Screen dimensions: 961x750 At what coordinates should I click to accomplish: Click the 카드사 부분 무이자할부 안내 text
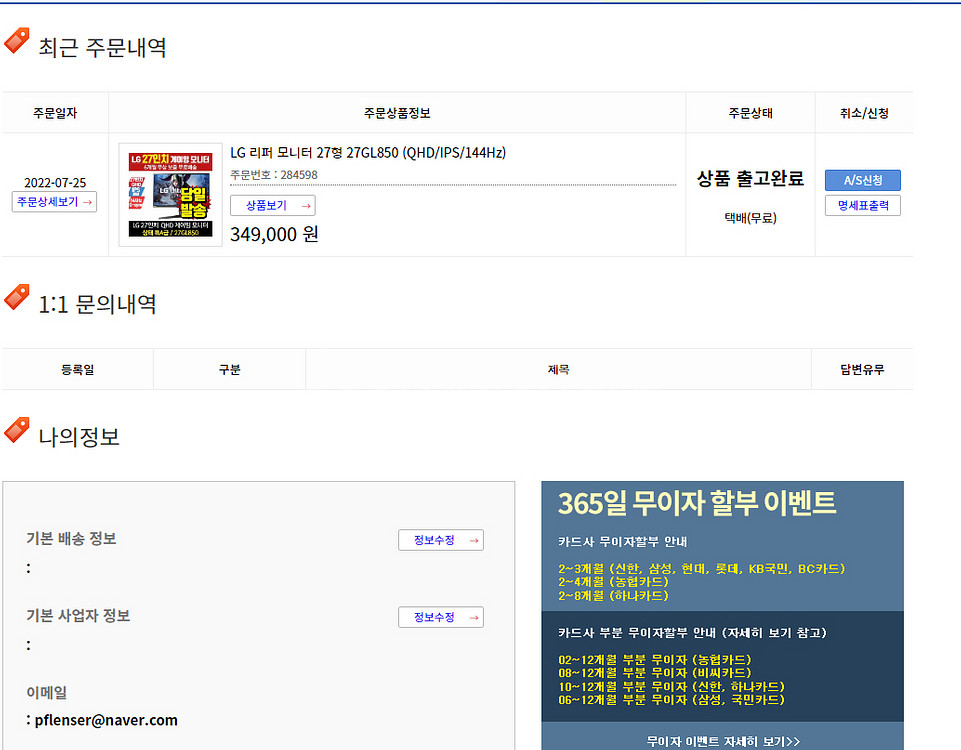693,632
